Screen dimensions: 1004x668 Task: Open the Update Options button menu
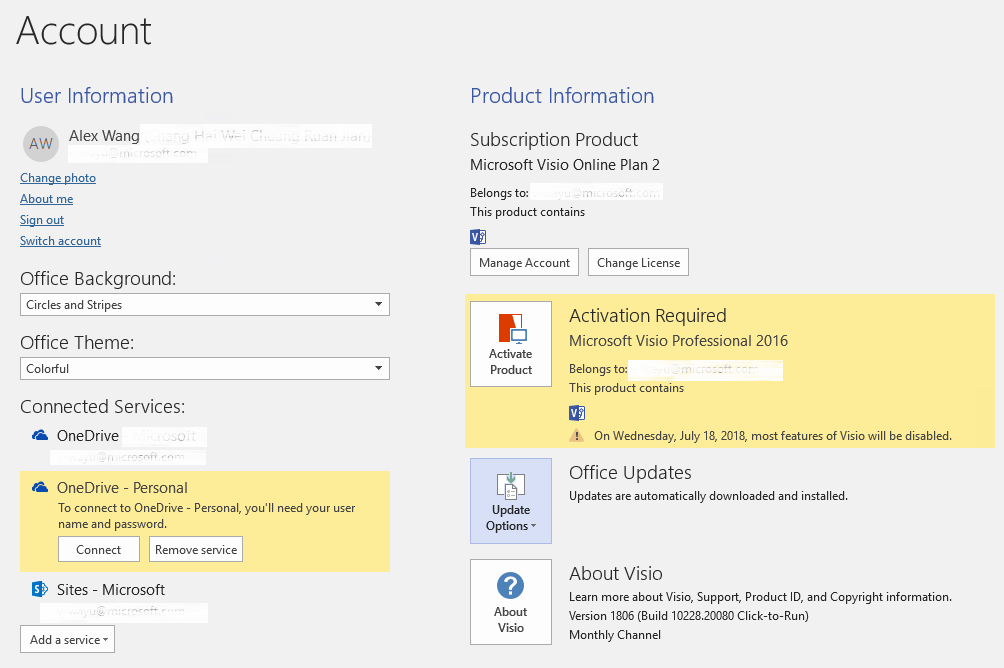coord(511,500)
